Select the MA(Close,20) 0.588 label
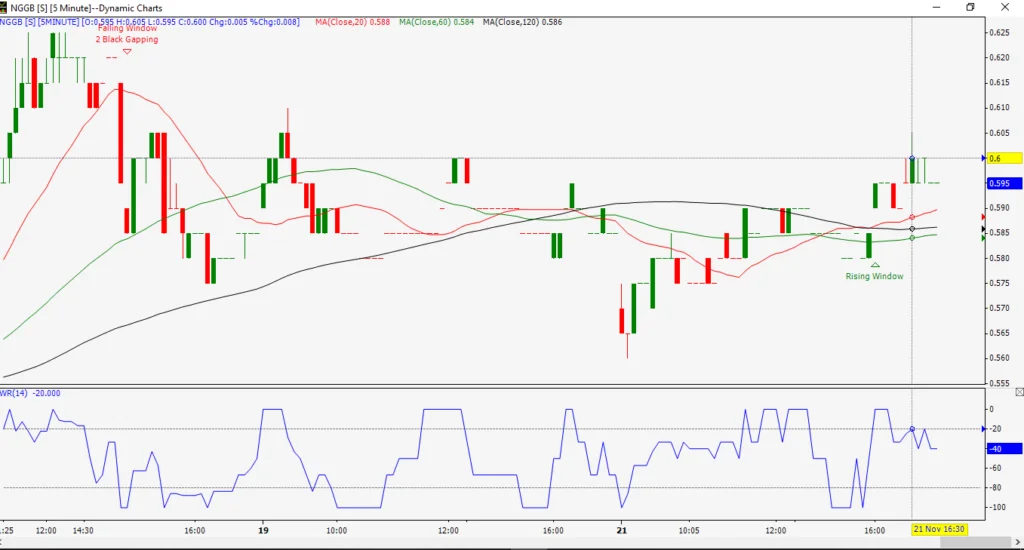1024x550 pixels. click(x=353, y=22)
